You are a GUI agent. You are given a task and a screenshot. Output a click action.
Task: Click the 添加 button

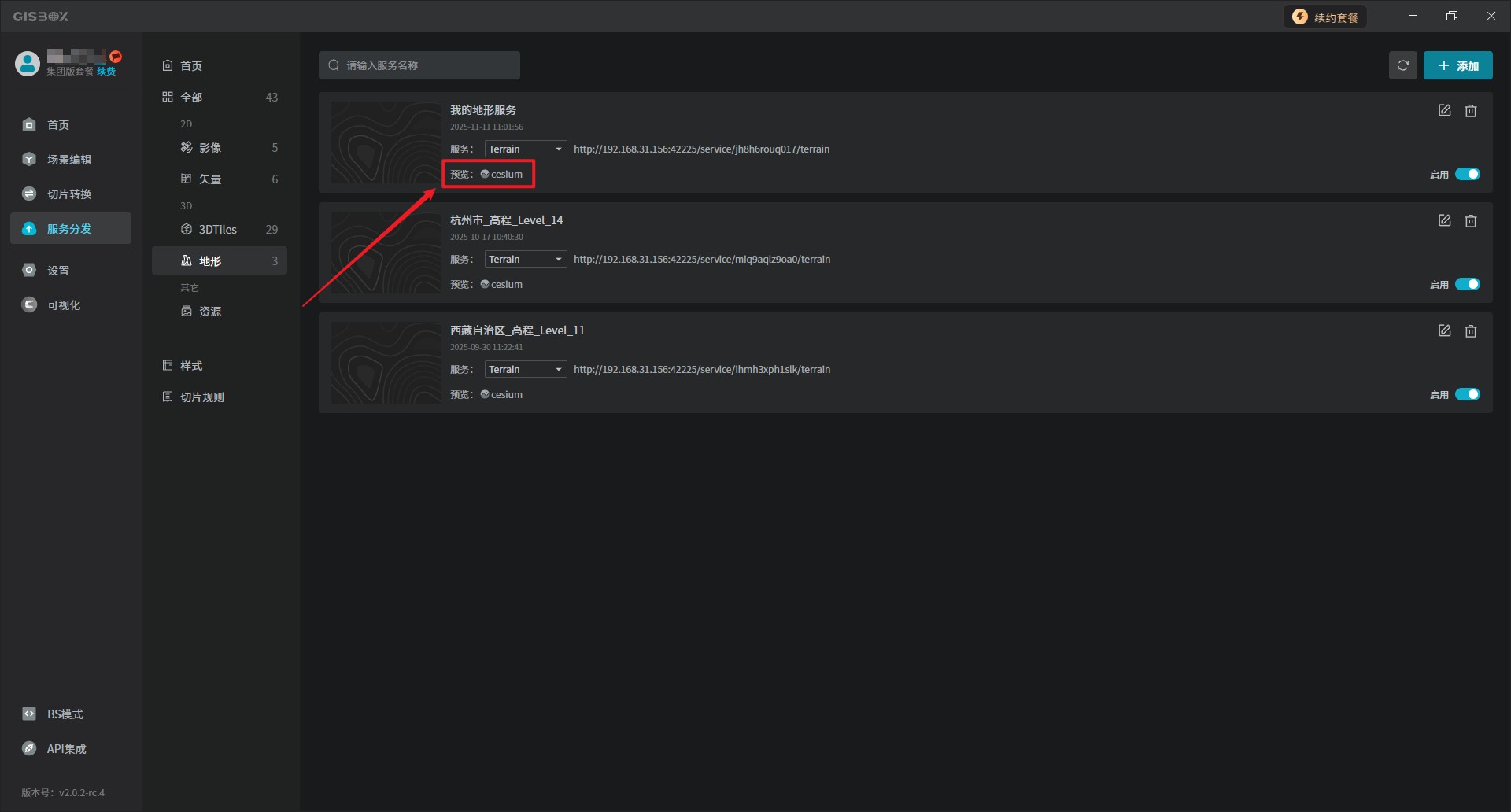point(1457,65)
